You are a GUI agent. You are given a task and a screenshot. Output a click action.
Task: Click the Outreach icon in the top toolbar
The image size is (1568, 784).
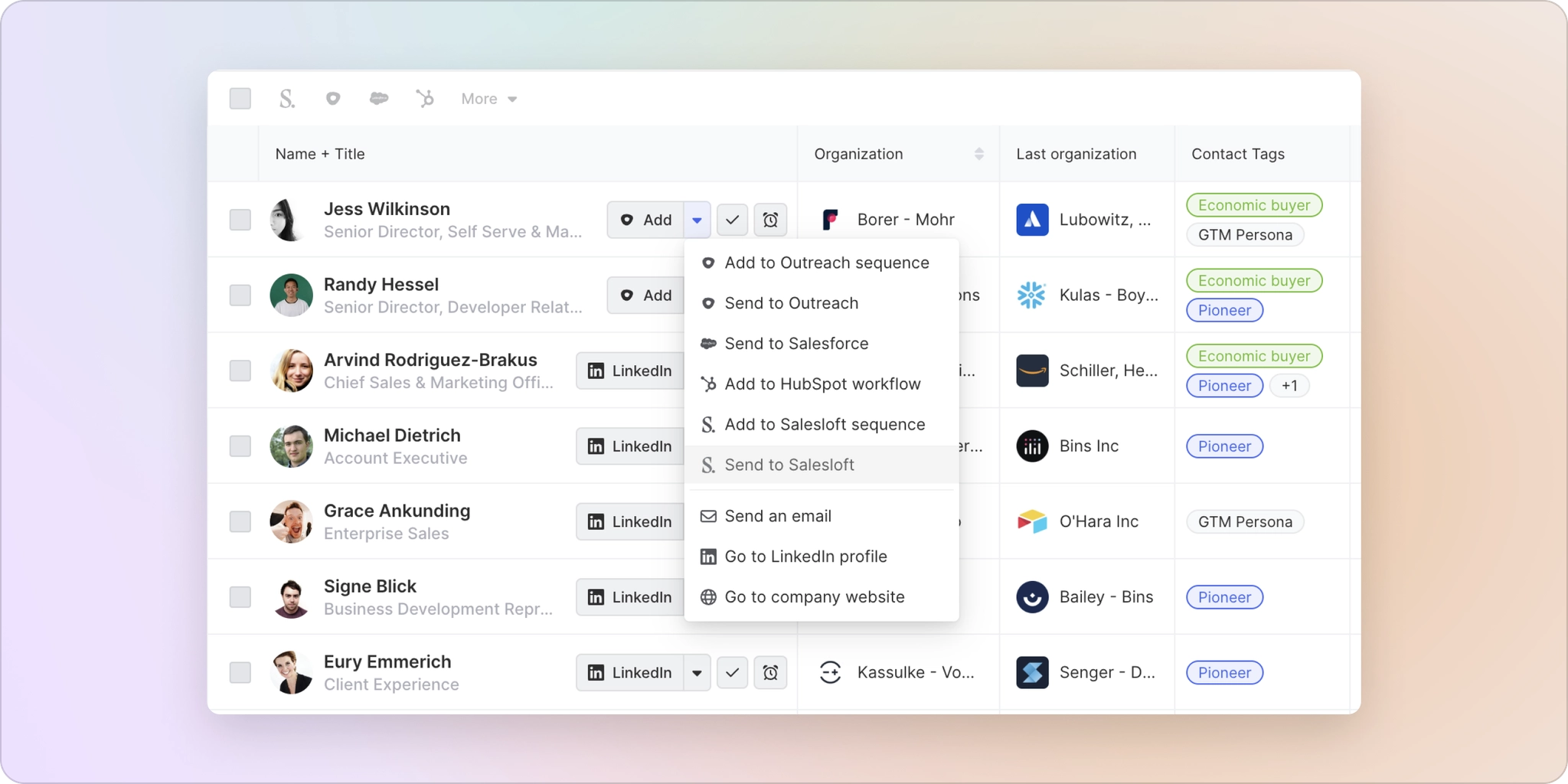point(333,99)
